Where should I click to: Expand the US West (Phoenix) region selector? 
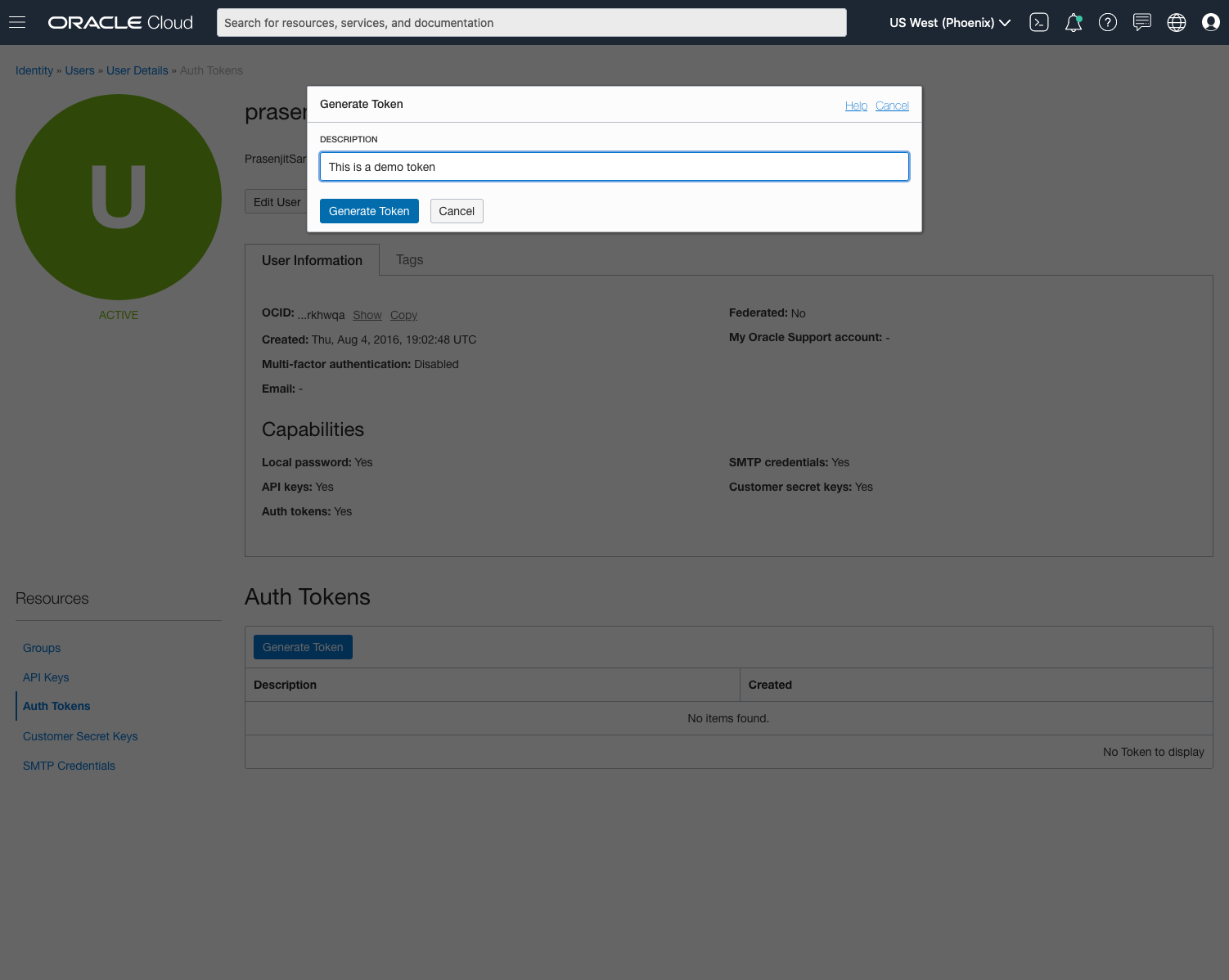(x=950, y=22)
